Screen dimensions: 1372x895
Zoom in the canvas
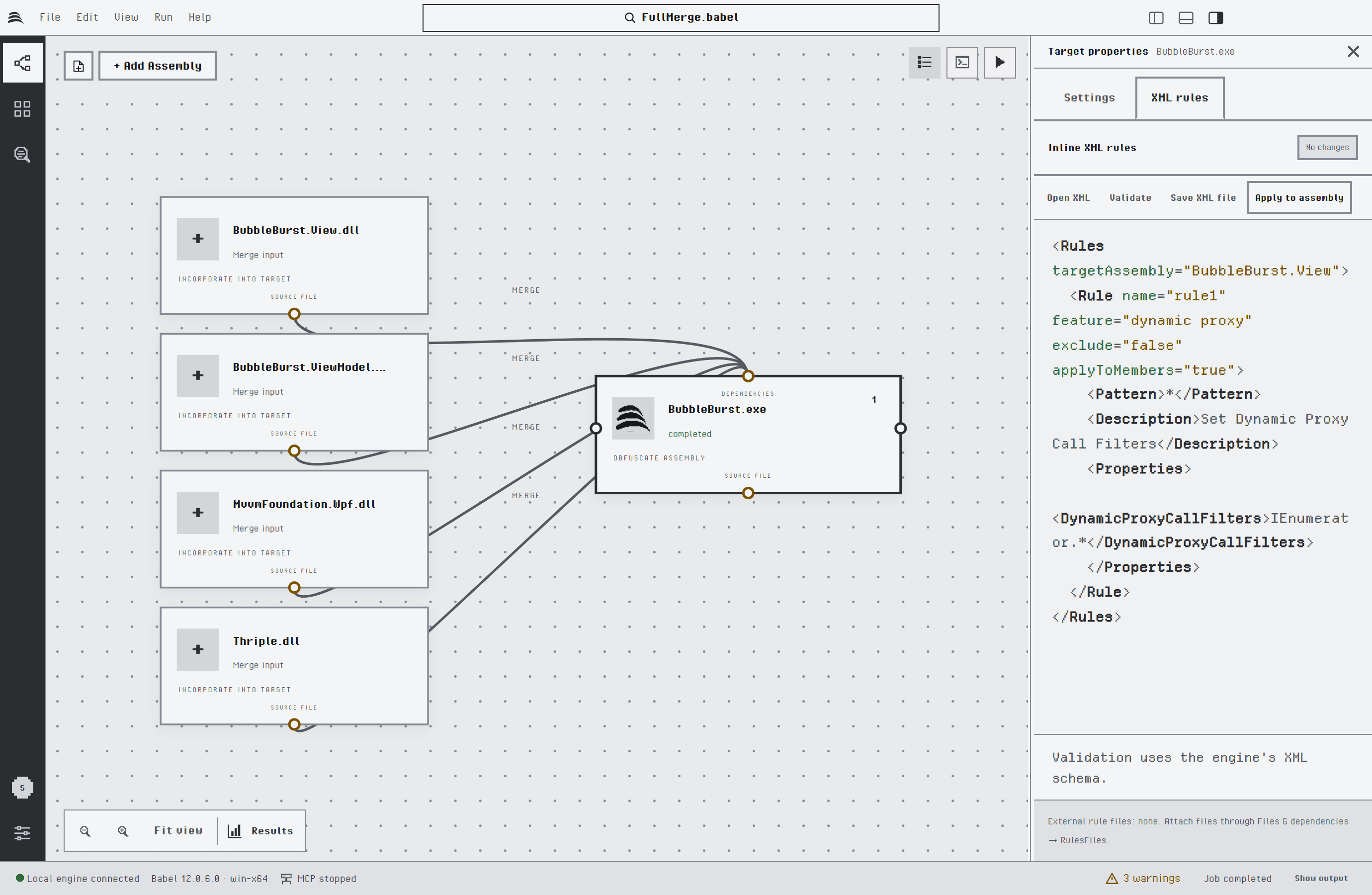click(123, 831)
